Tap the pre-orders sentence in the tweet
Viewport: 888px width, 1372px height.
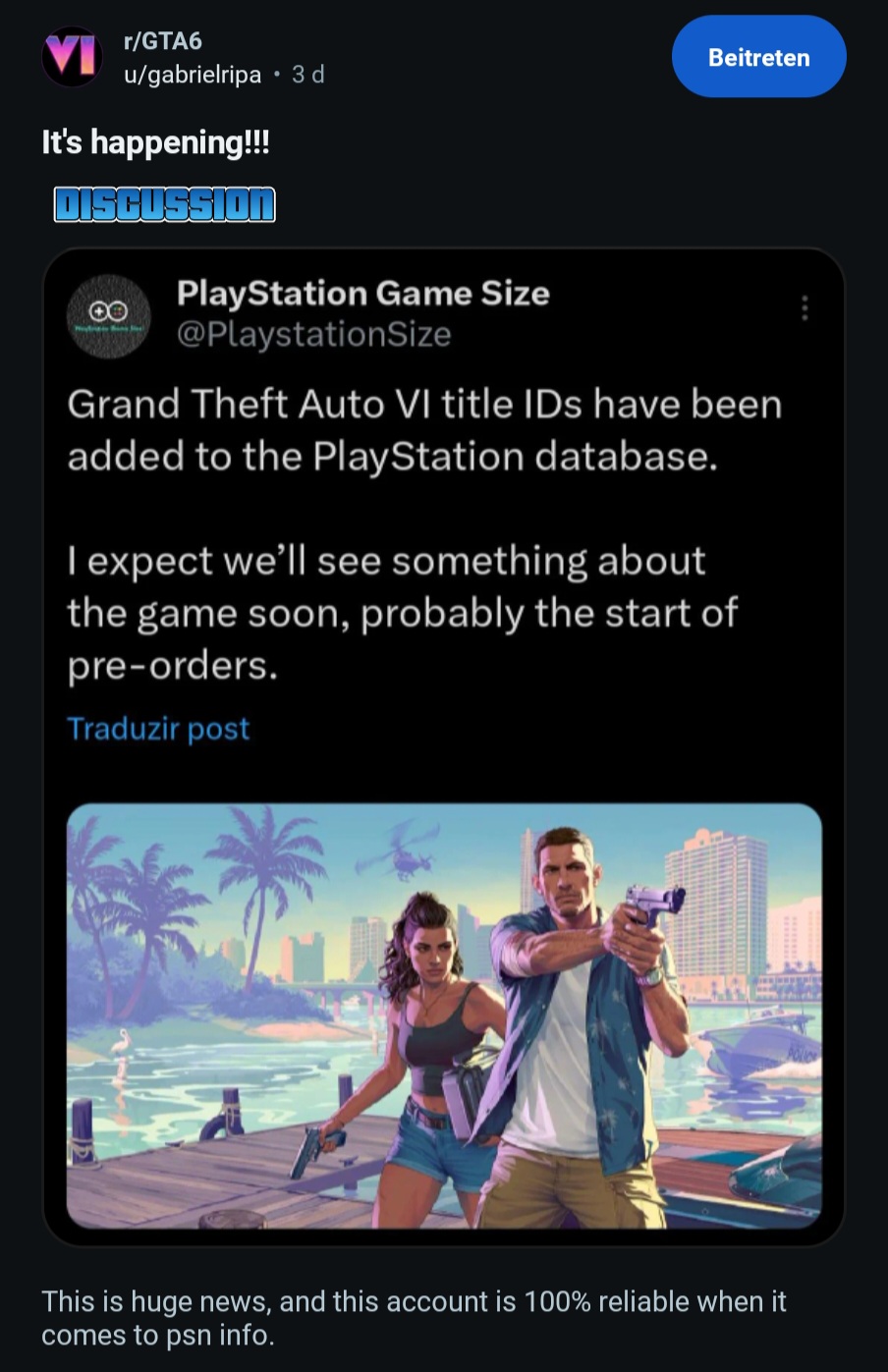[402, 613]
